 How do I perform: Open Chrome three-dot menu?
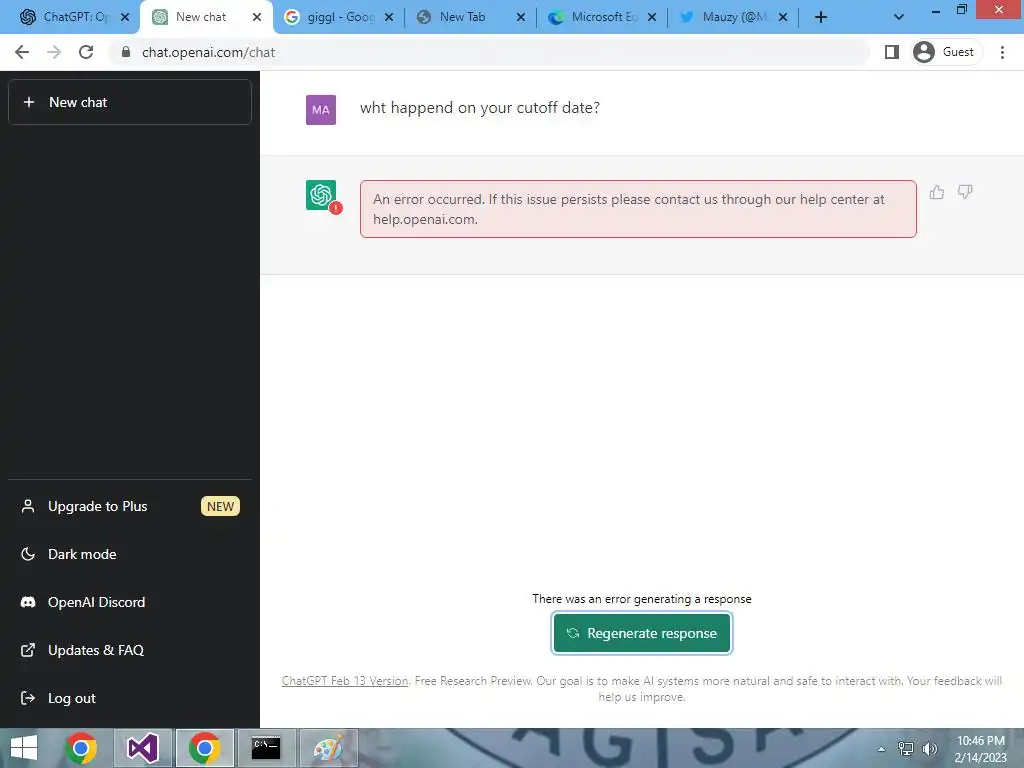pos(1002,52)
